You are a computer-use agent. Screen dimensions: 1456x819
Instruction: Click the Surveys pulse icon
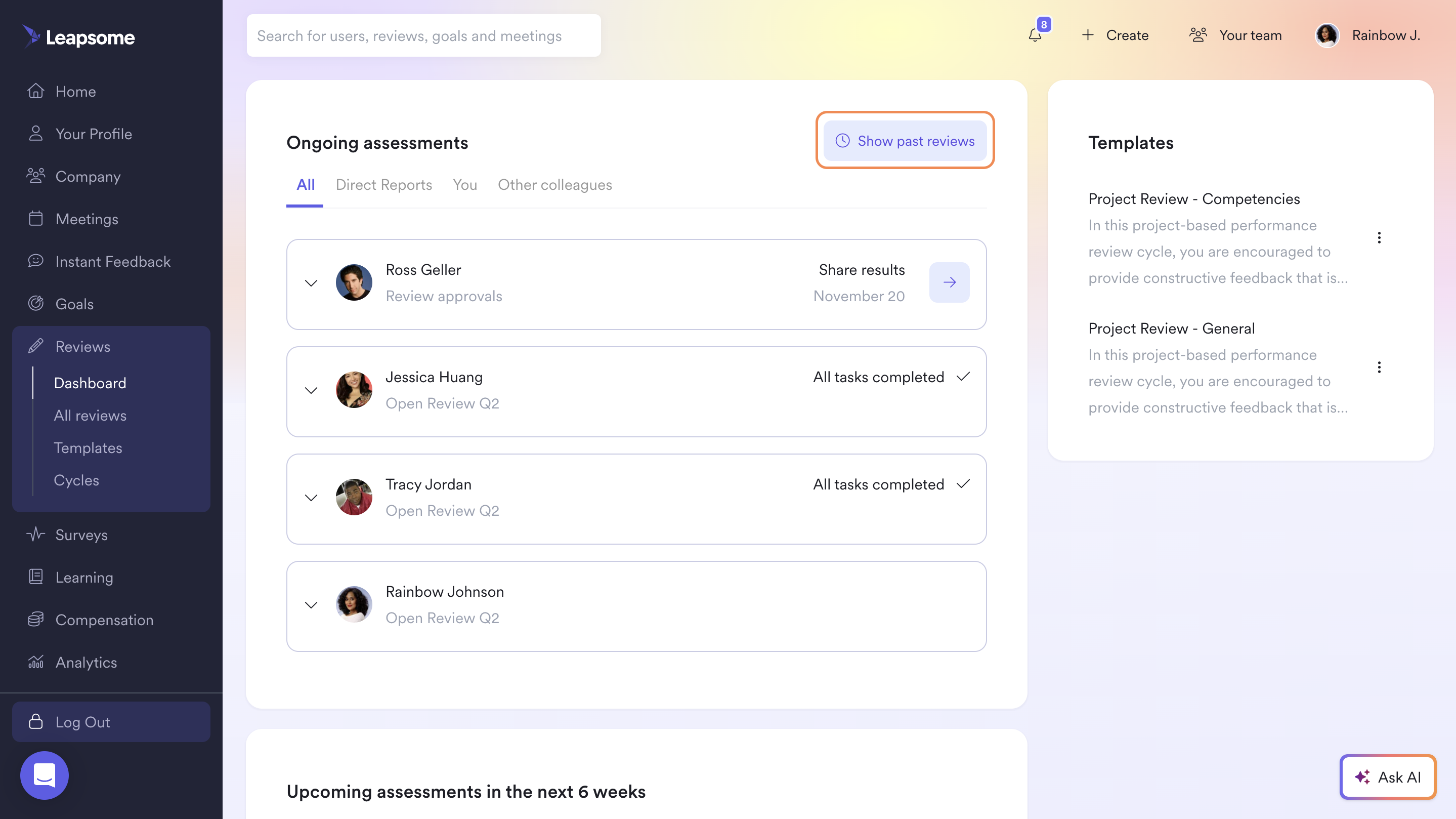[35, 535]
